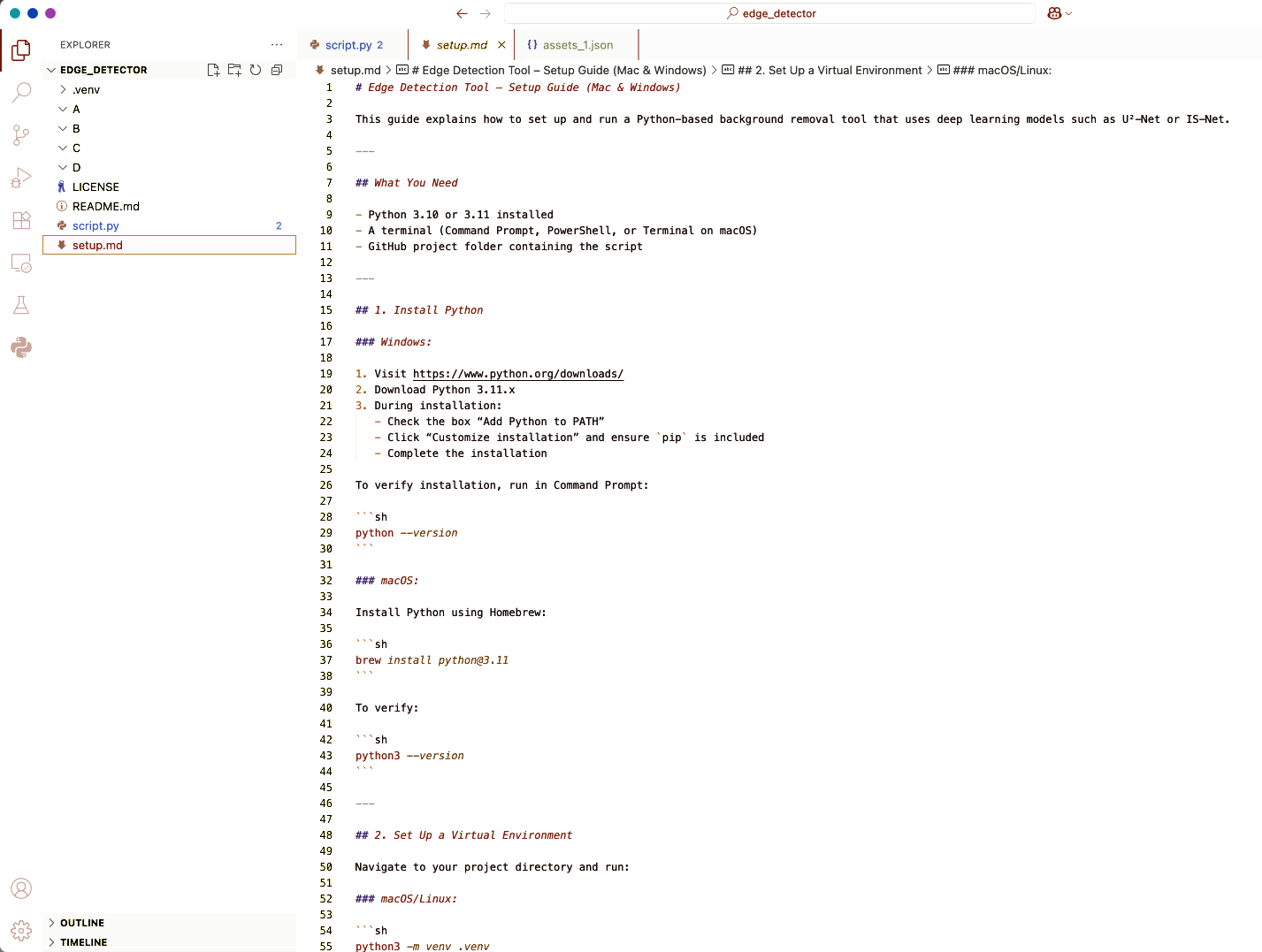Click the Edge Detection Tool heading breadcrumb
Viewport: 1262px width, 952px height.
[551, 70]
